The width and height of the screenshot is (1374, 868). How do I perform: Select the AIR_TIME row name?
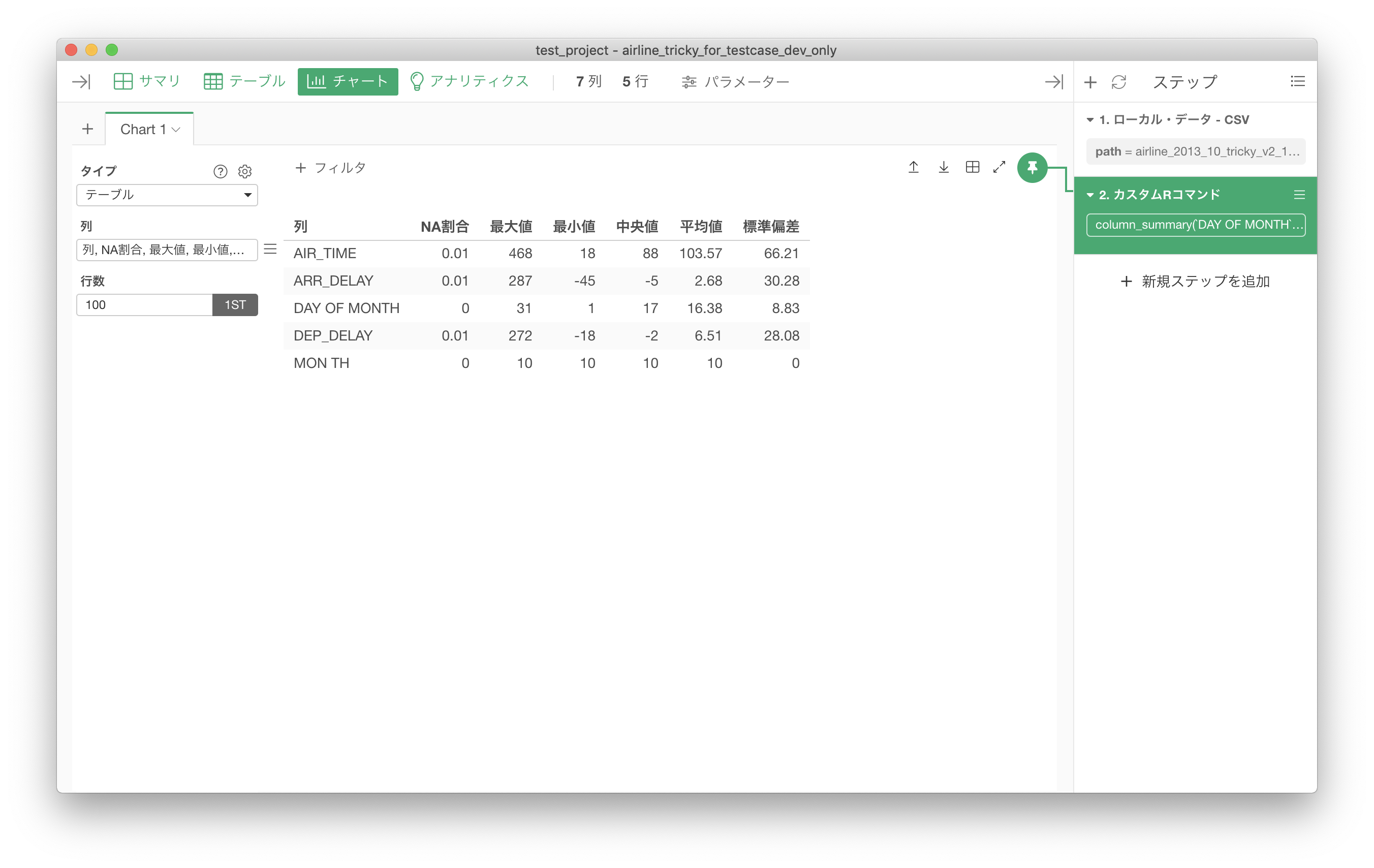(325, 254)
